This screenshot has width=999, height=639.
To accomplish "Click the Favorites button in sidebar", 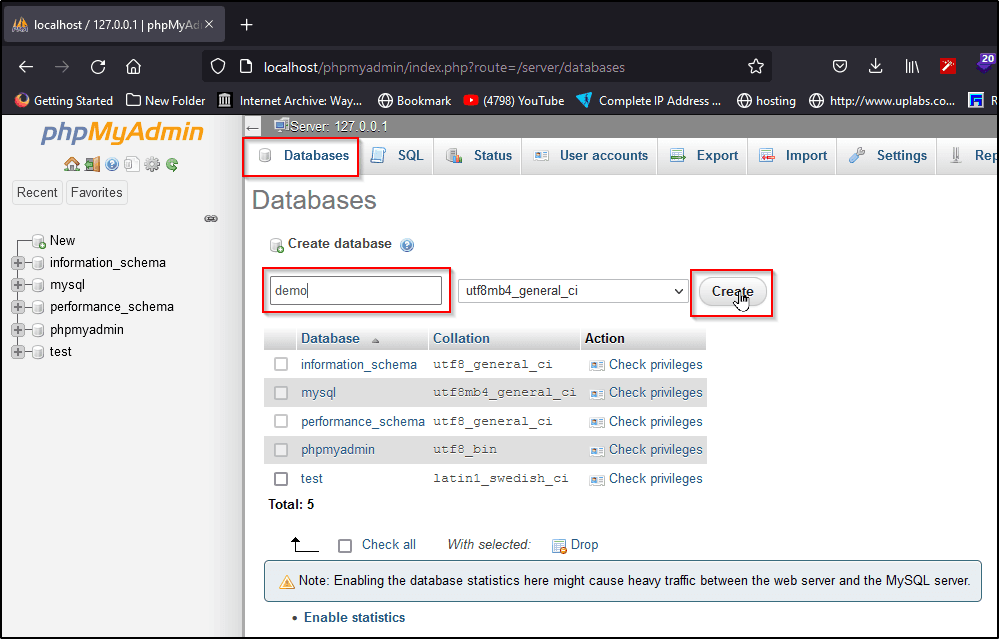I will (x=97, y=192).
